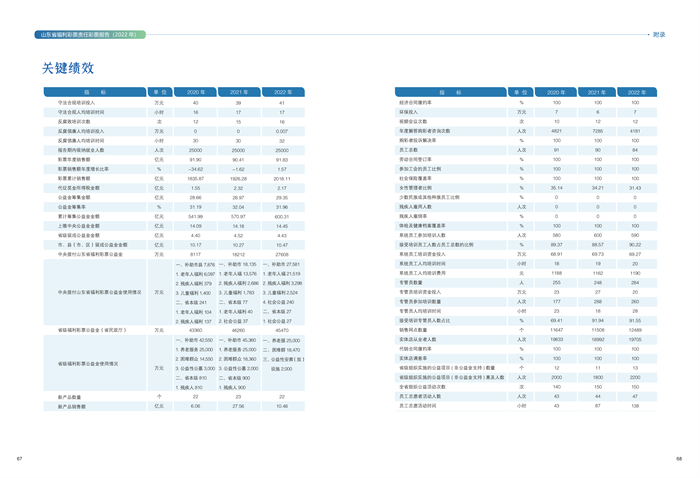Select the 公益金筹集率 indicator label
Image resolution: width=700 pixels, height=478 pixels.
click(74, 206)
